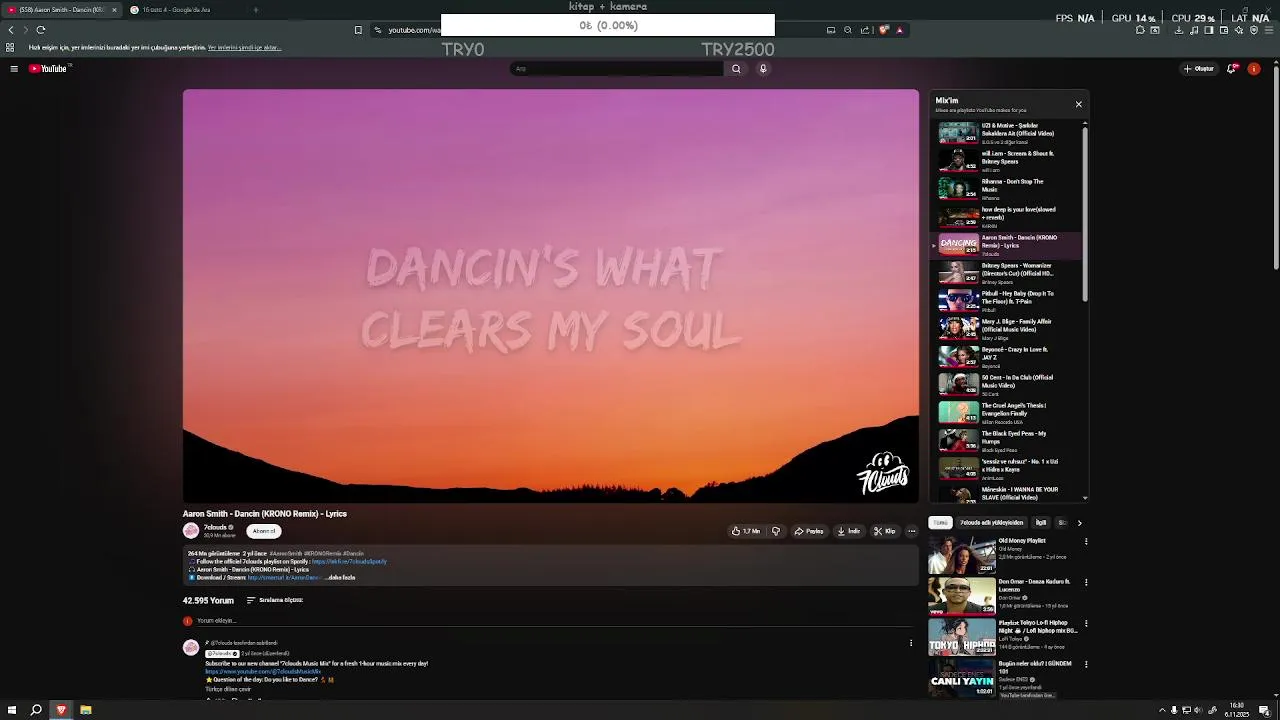Image resolution: width=1280 pixels, height=720 pixels.
Task: Open the site settings icon in the address bar
Action: [378, 30]
